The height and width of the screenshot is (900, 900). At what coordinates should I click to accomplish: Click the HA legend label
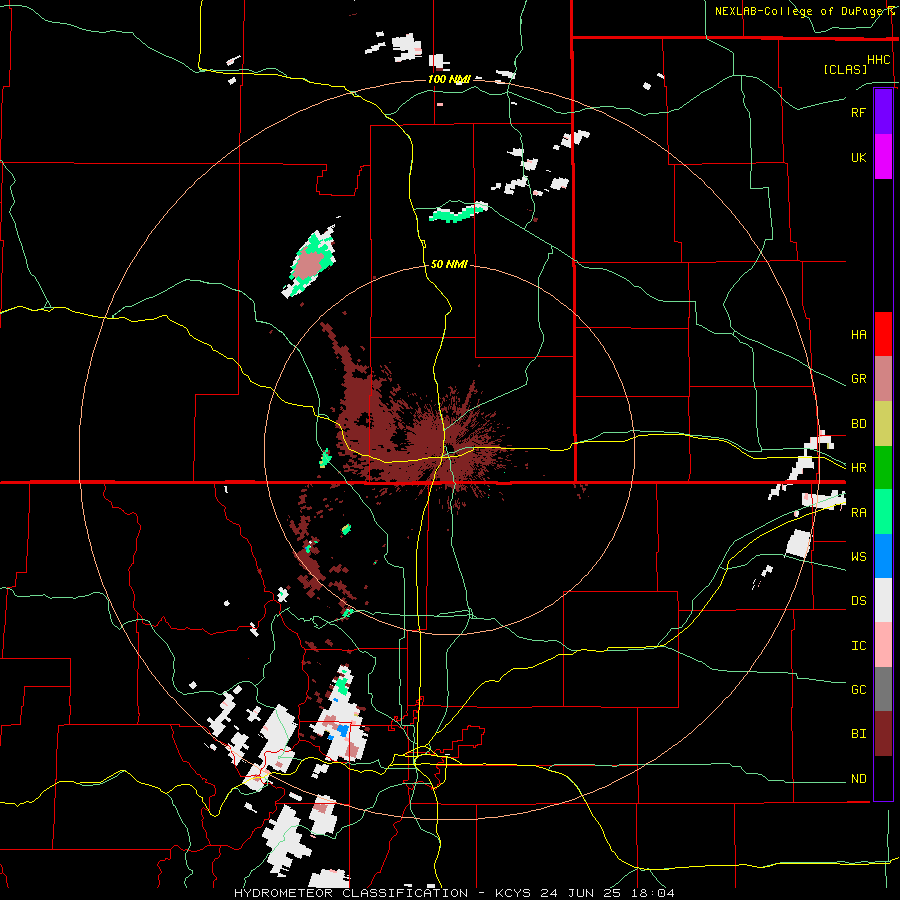pyautogui.click(x=858, y=335)
